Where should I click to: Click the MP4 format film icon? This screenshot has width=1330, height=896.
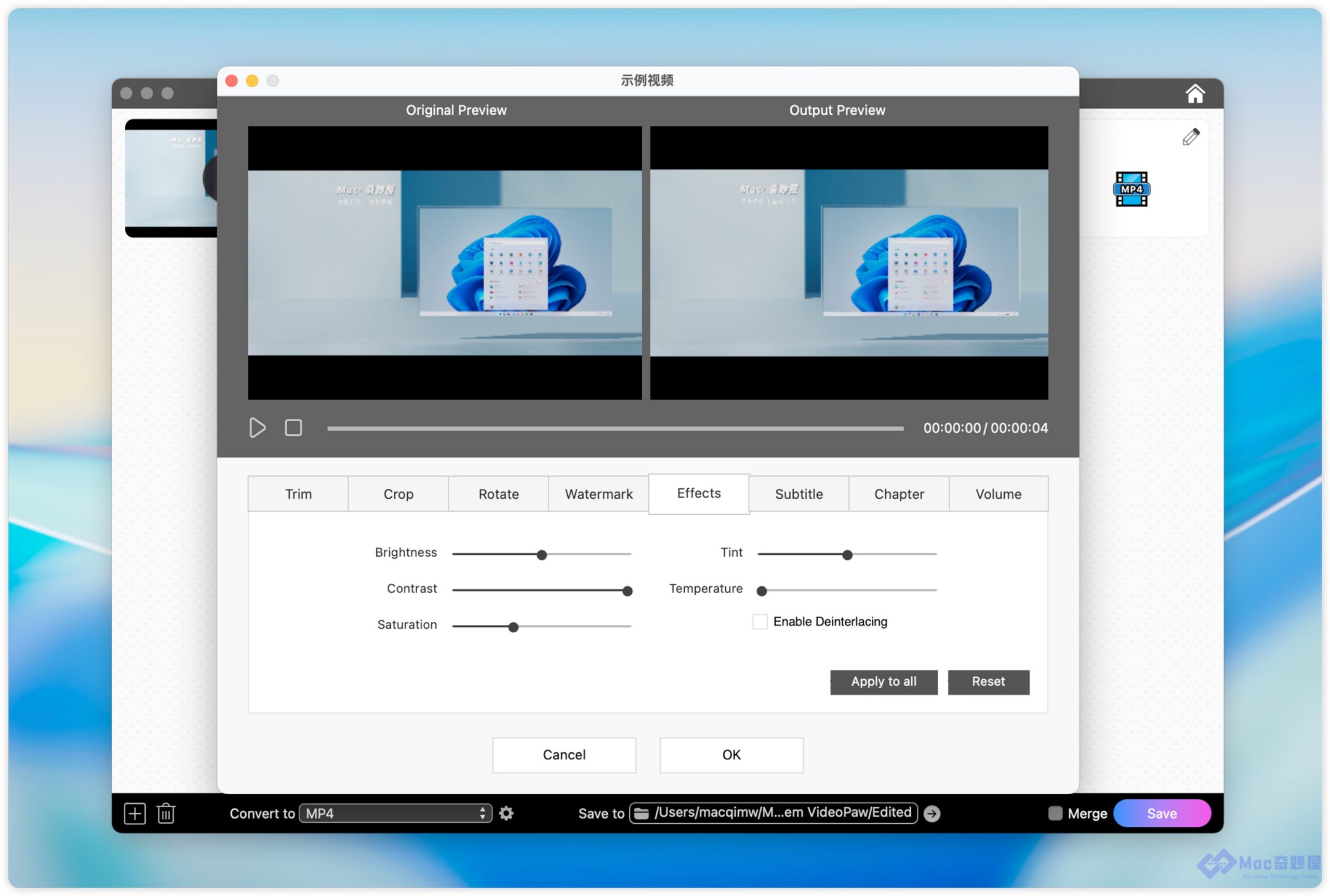(x=1131, y=189)
